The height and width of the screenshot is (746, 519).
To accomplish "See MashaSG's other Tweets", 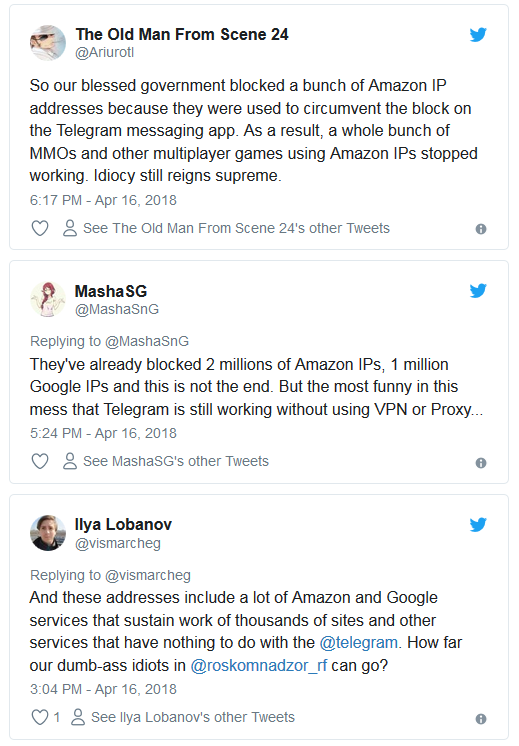I will [166, 461].
